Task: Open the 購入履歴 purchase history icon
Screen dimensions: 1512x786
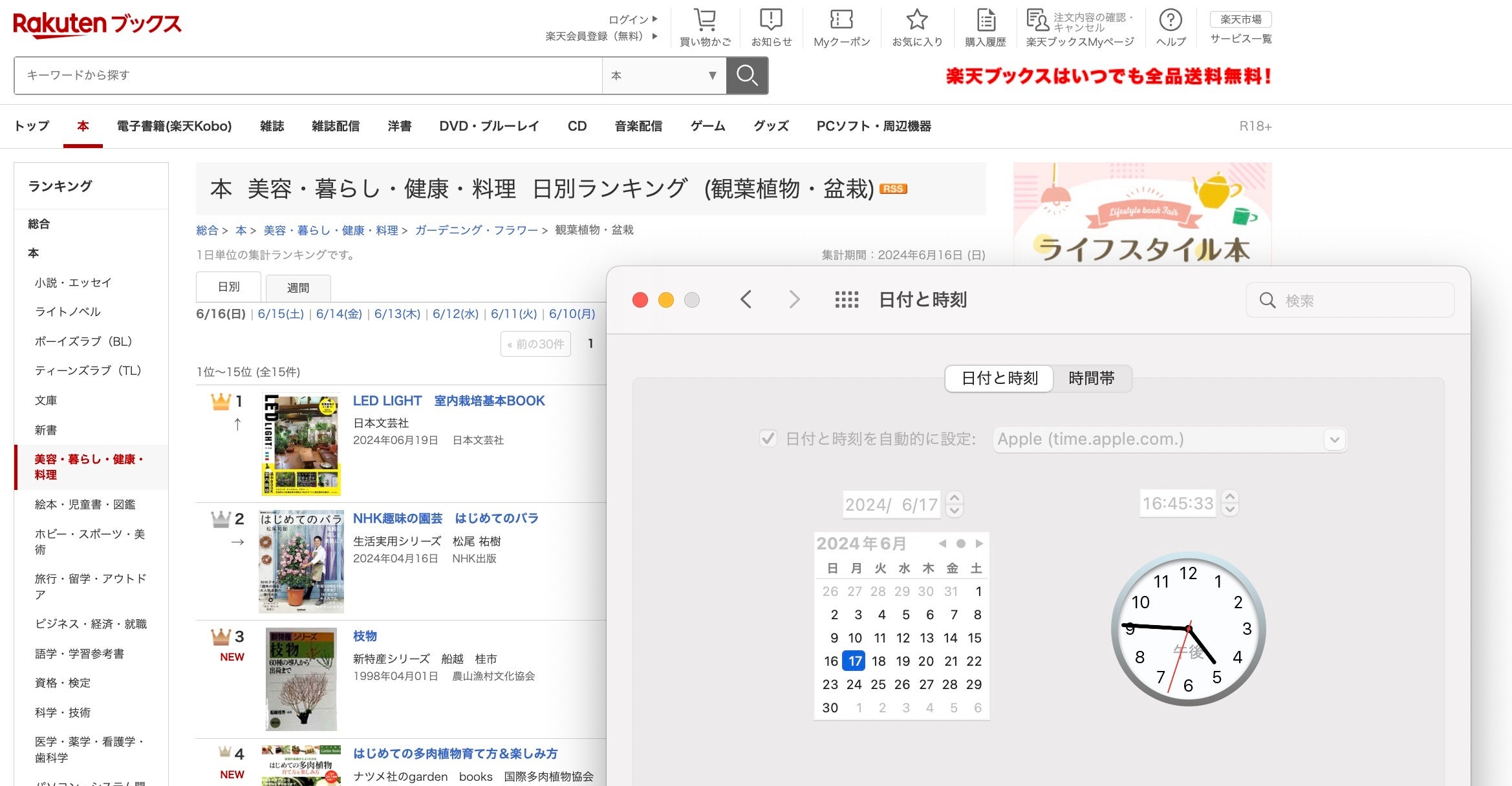Action: pos(986,21)
